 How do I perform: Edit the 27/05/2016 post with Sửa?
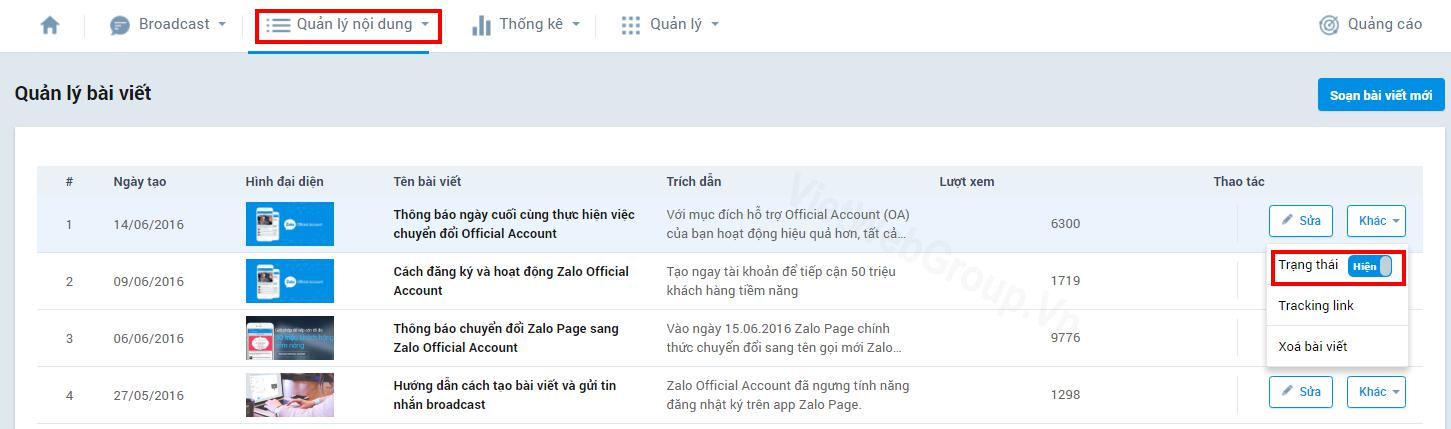tap(1301, 392)
